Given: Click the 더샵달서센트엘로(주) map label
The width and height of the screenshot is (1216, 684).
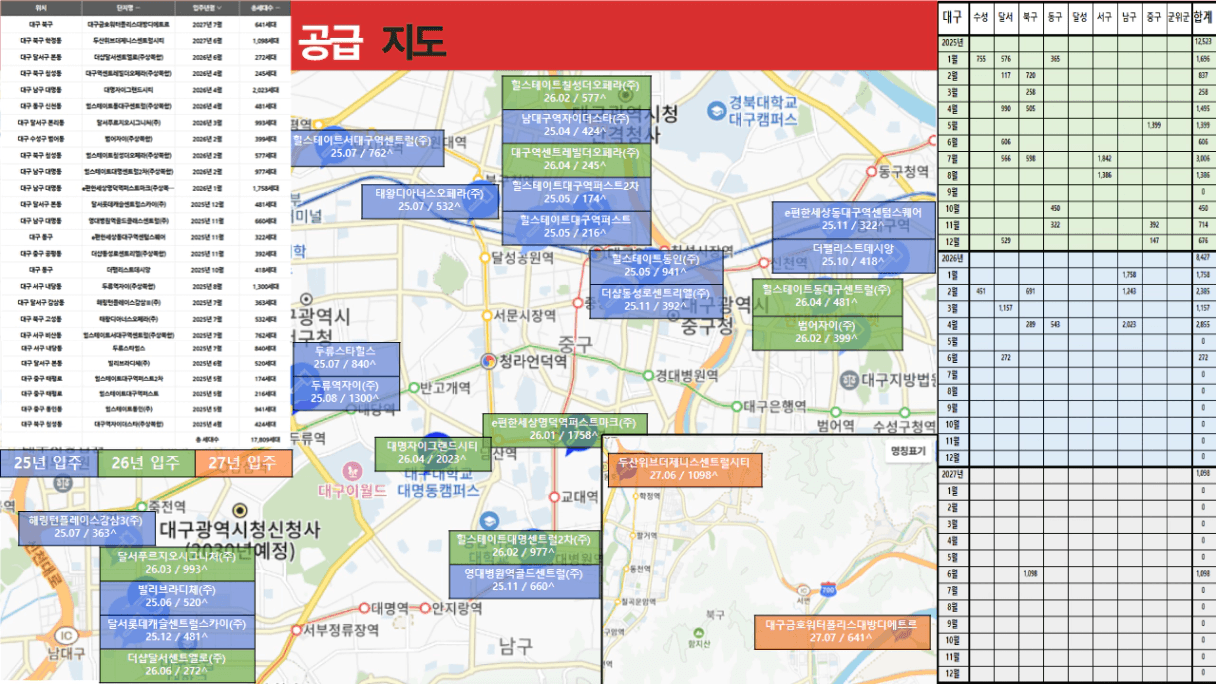Looking at the screenshot, I should [x=176, y=665].
